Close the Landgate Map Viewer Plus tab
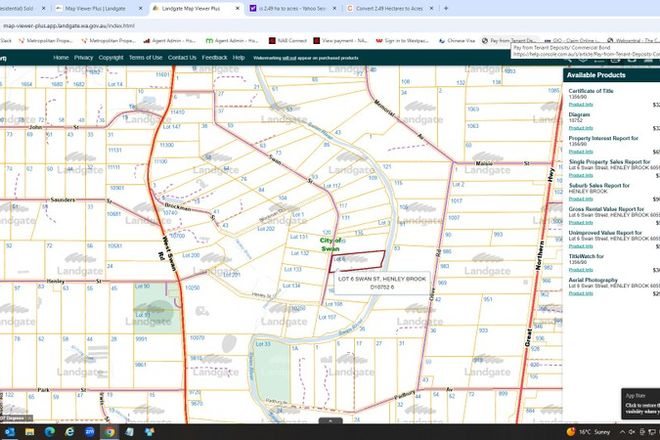The height and width of the screenshot is (440, 660). [235, 7]
